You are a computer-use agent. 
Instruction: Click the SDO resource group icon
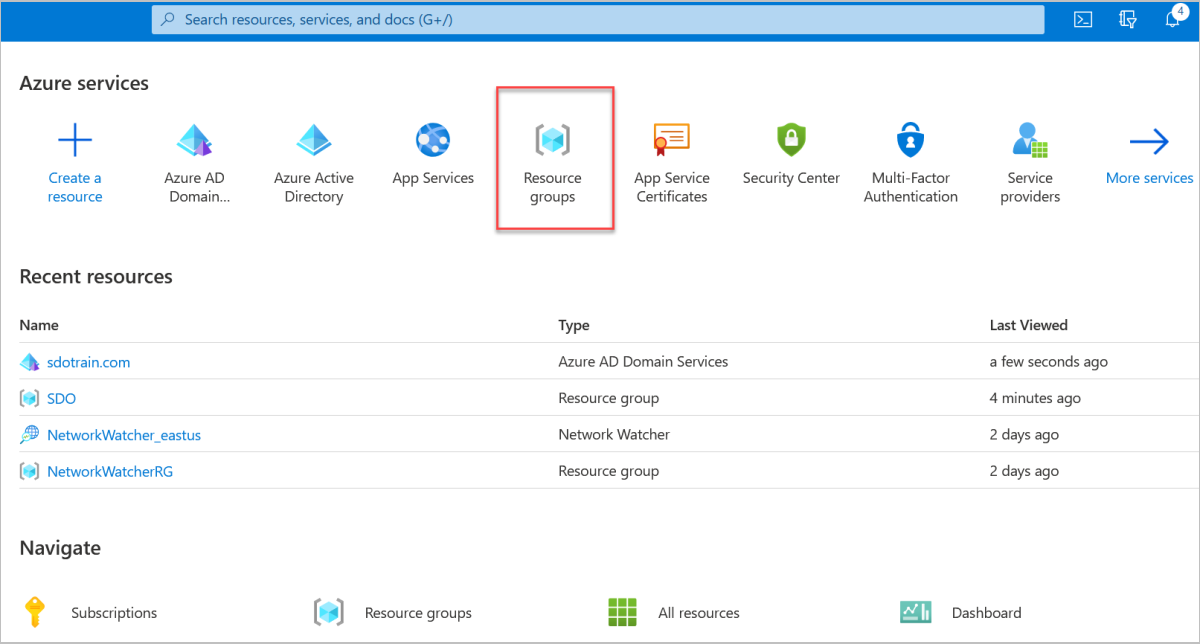pos(29,398)
